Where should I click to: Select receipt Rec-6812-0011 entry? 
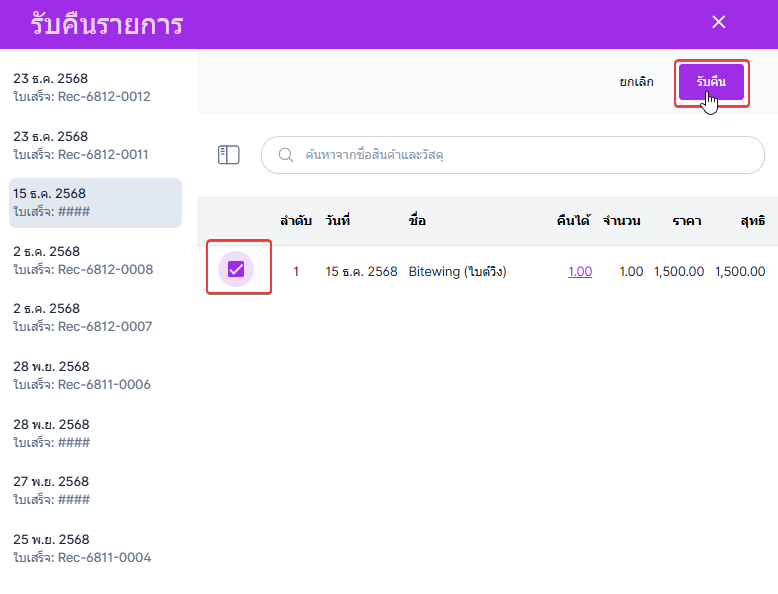[x=95, y=145]
